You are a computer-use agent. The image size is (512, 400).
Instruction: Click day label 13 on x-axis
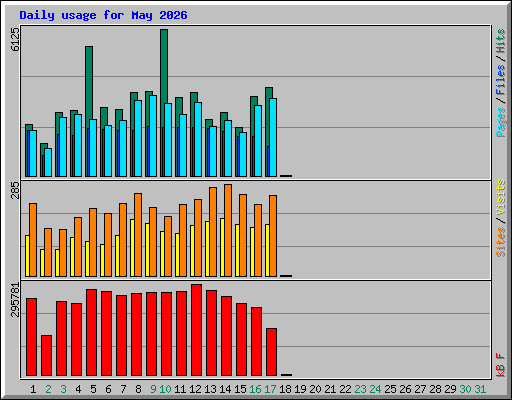210,389
